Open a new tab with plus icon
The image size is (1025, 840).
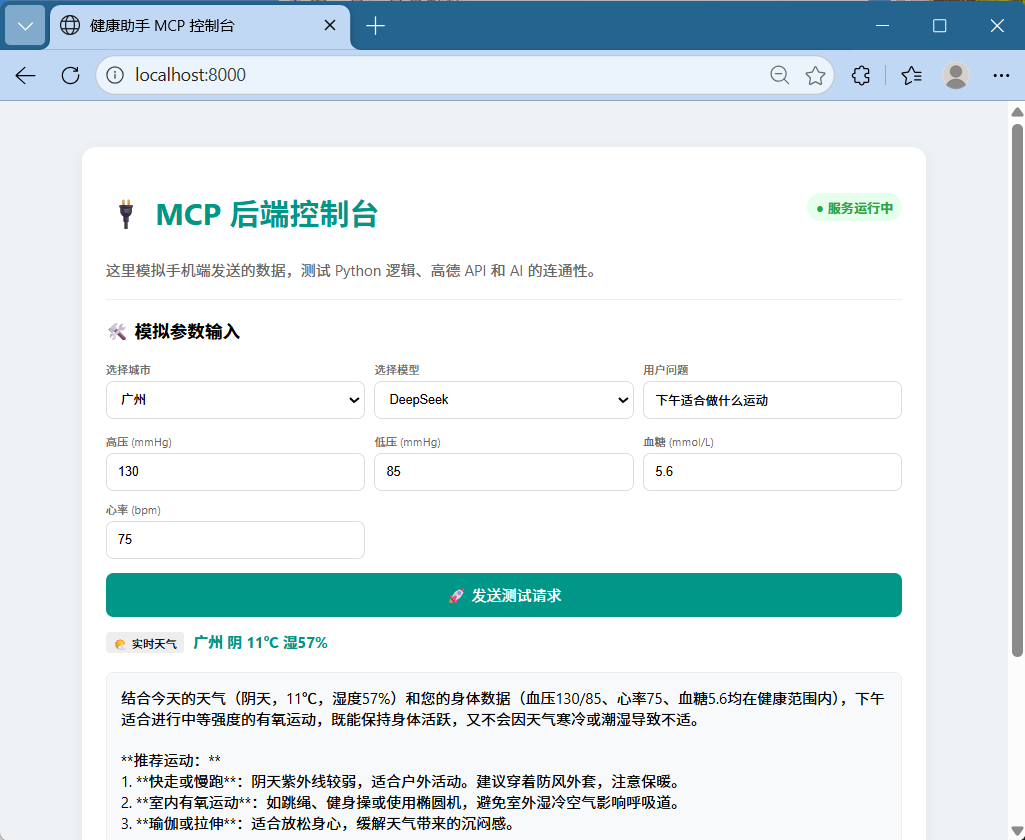[375, 26]
